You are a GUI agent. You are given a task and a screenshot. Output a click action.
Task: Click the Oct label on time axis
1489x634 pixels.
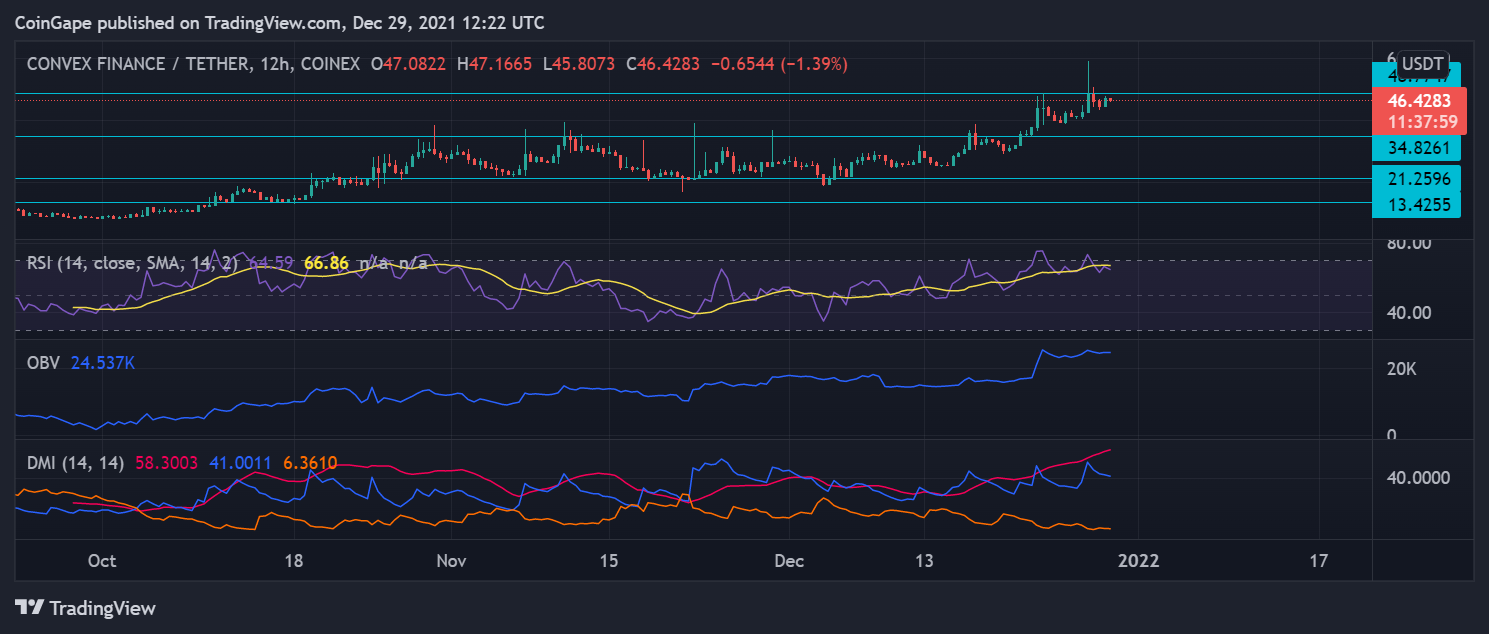[102, 561]
